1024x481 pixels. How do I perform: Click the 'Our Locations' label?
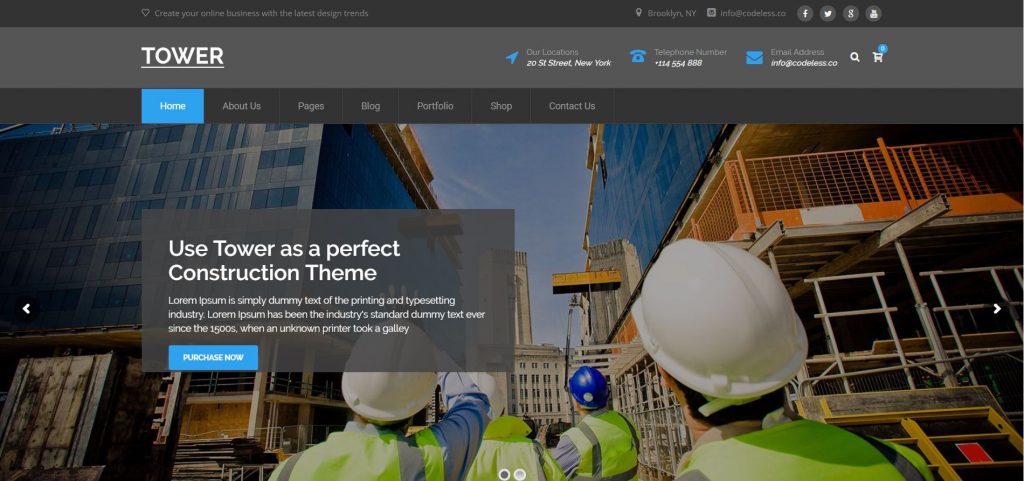coord(552,52)
